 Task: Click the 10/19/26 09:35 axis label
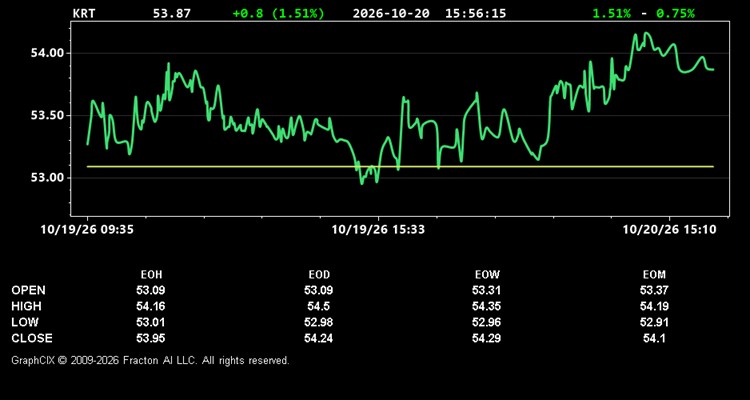87,230
